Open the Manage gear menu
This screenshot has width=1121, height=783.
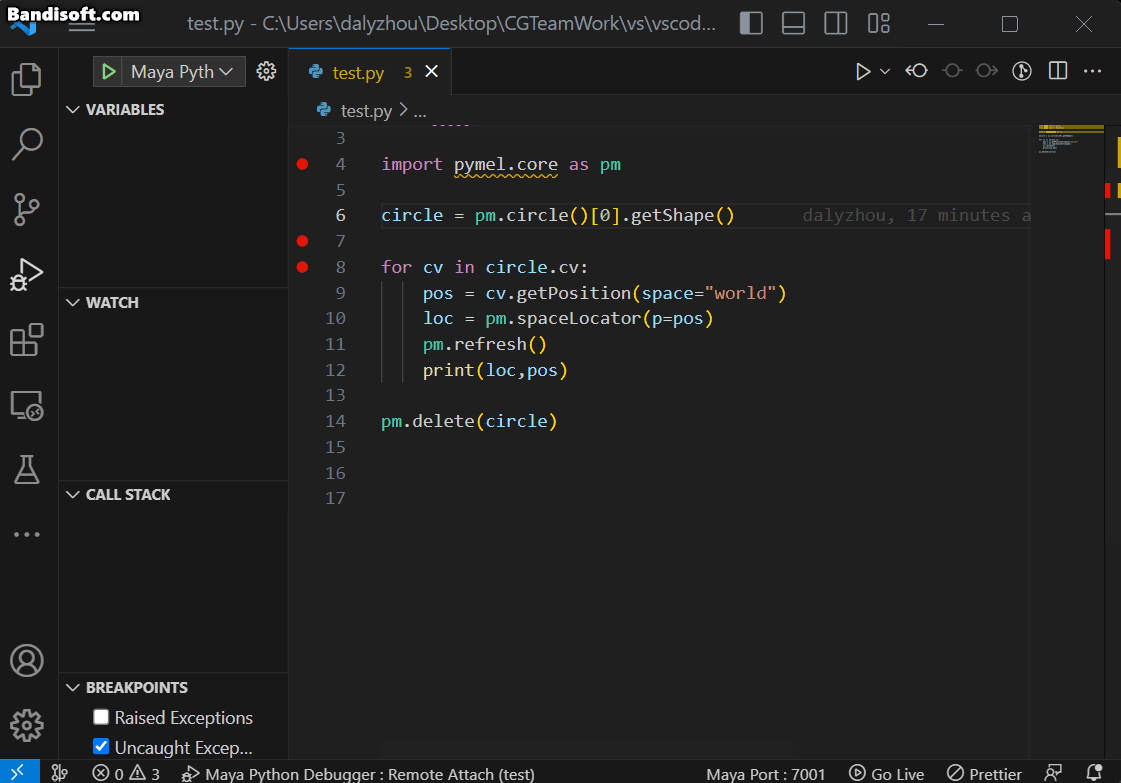click(x=26, y=726)
